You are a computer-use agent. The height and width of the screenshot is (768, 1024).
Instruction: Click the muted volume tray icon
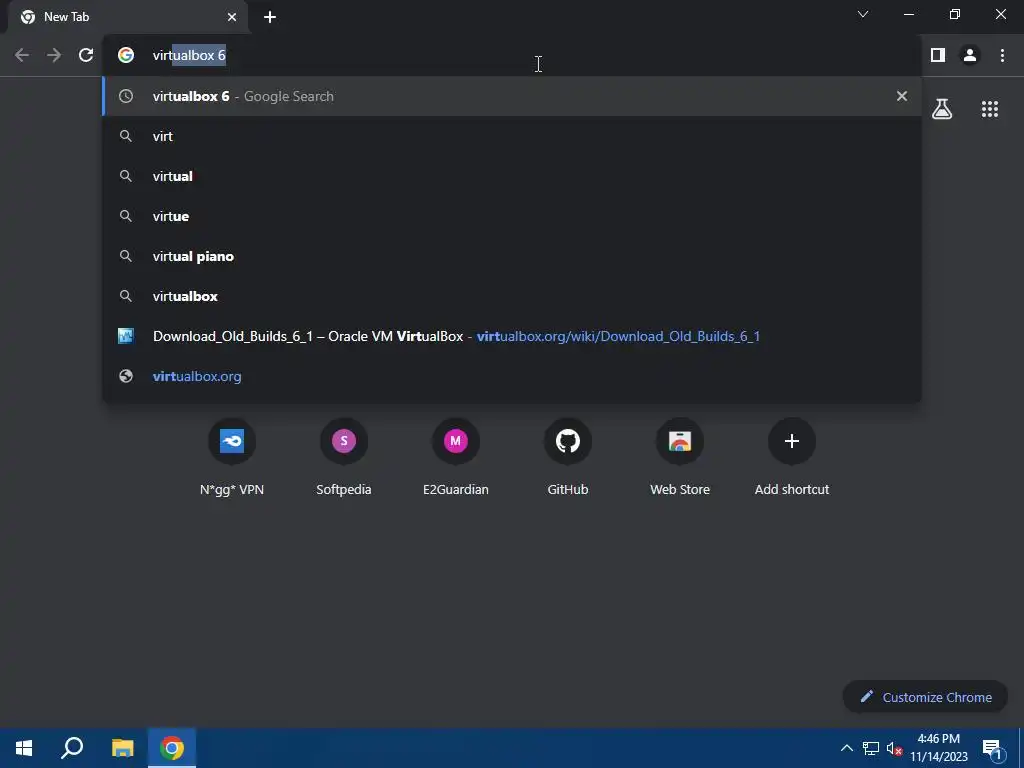(x=894, y=748)
